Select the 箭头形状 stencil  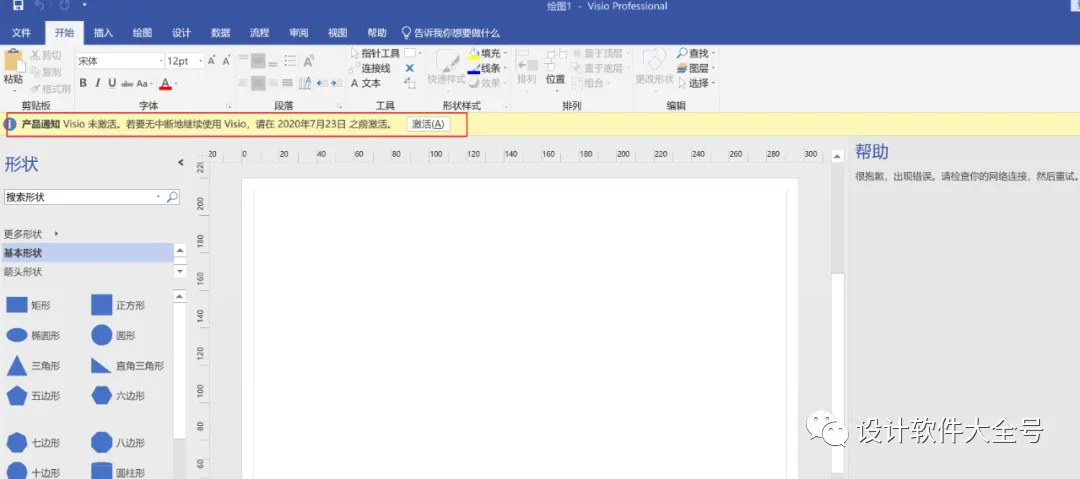click(x=87, y=272)
